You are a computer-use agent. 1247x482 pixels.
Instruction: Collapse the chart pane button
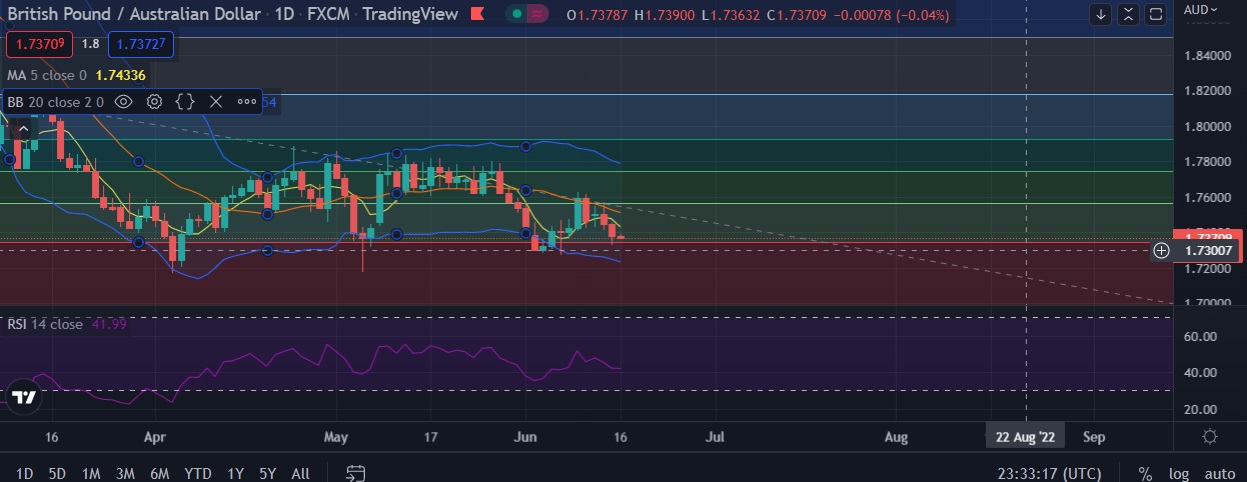click(1129, 14)
